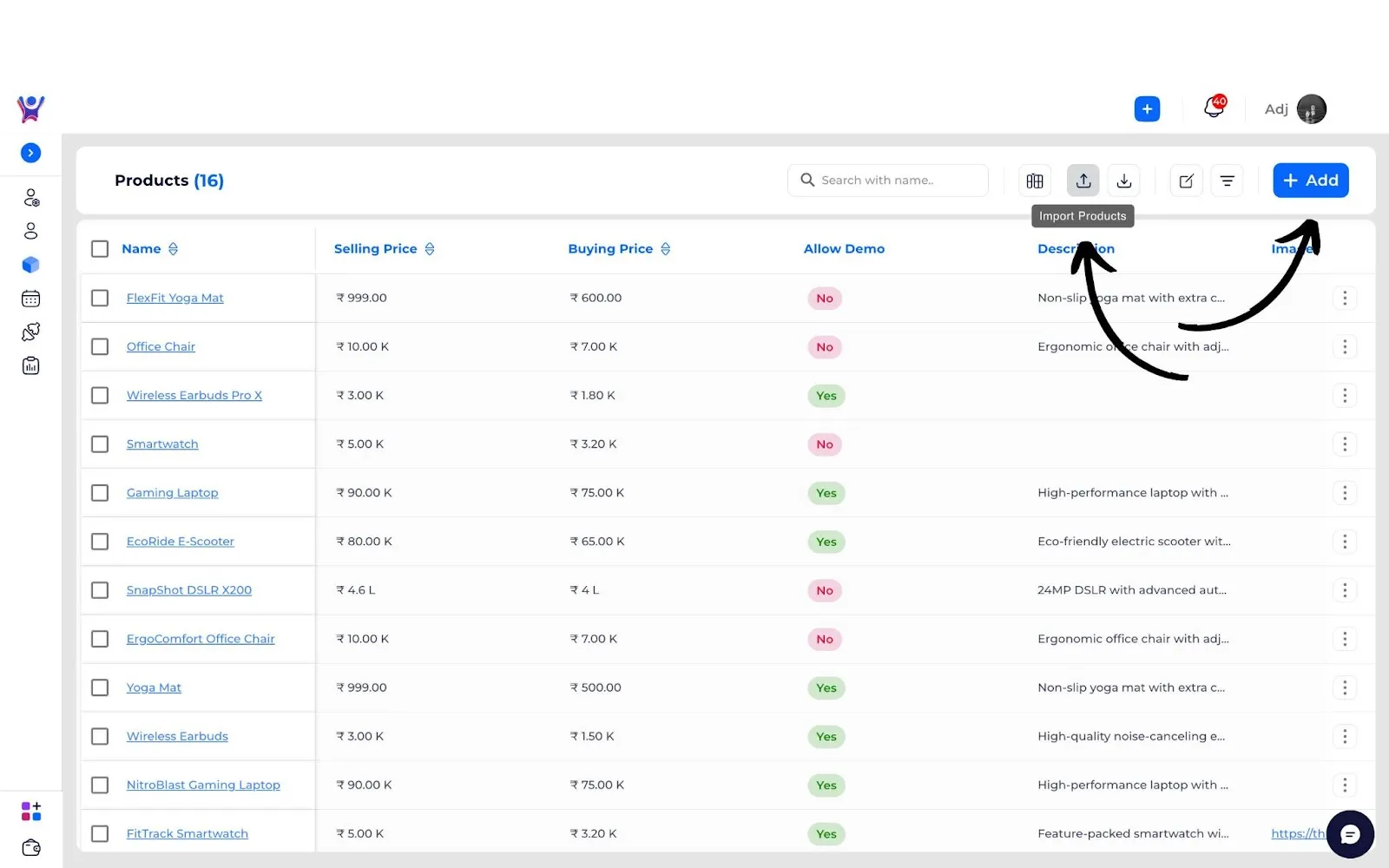Select the Office Chair row checkbox
1389x868 pixels.
(x=100, y=346)
